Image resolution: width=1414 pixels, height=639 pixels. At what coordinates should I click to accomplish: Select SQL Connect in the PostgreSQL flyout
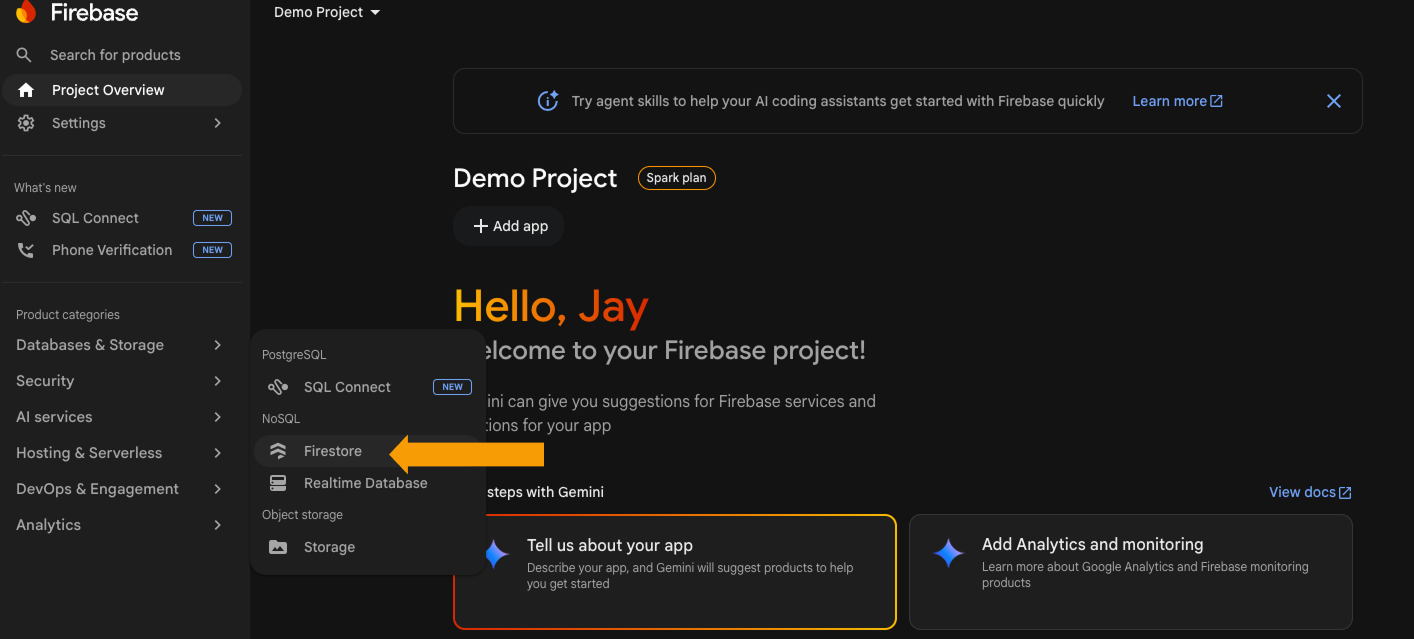(x=366, y=387)
